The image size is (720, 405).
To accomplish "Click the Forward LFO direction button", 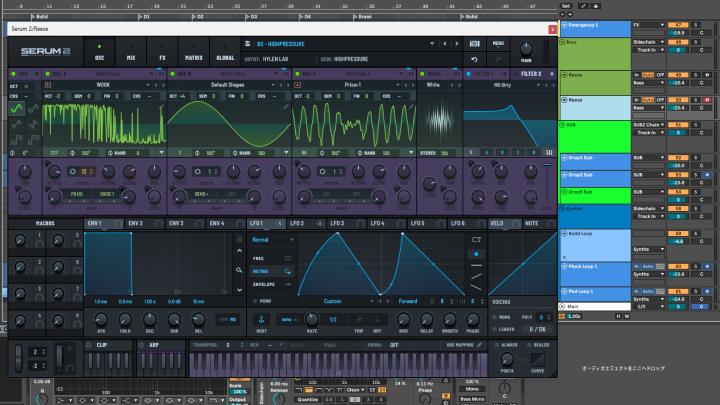I will coord(408,301).
